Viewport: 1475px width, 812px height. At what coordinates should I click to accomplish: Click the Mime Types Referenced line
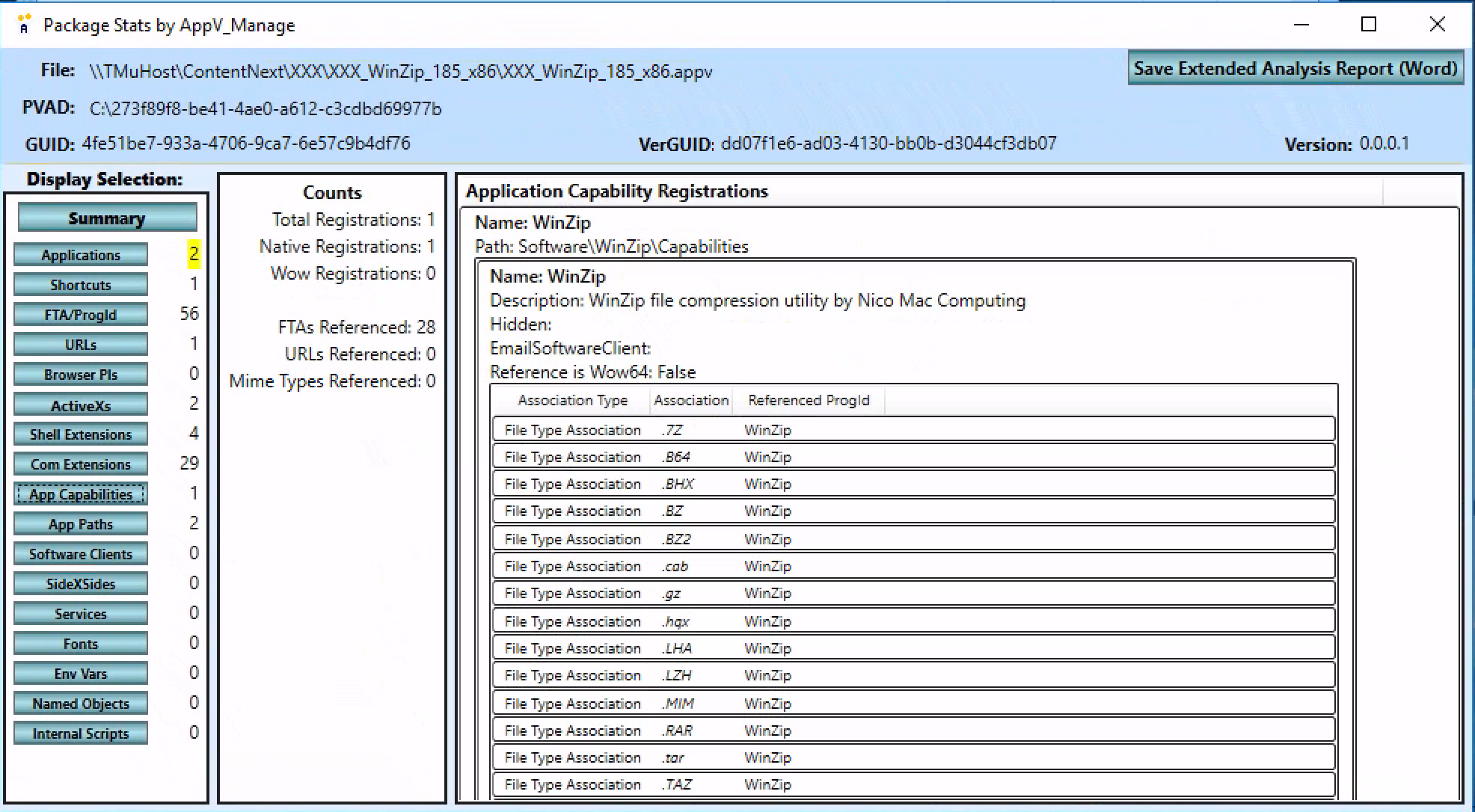(x=332, y=381)
